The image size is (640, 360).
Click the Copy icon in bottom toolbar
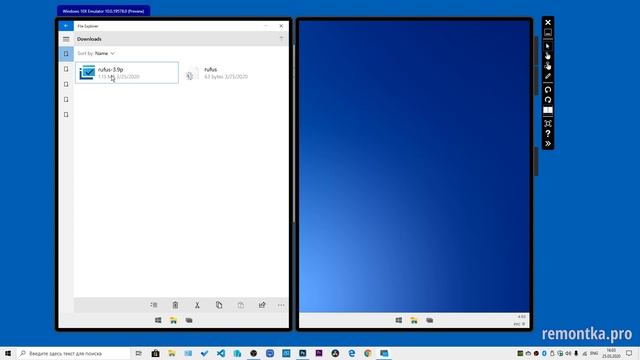219,305
